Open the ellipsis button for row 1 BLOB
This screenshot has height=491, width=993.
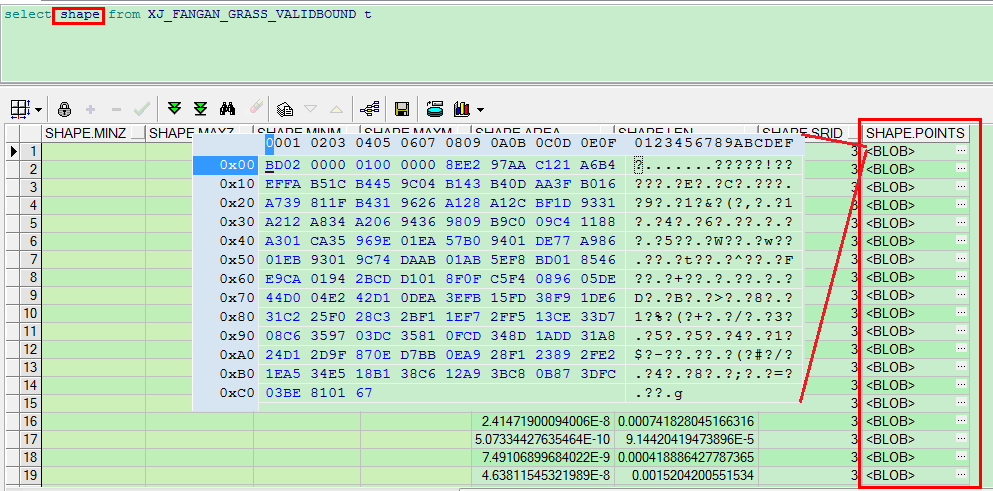coord(961,151)
